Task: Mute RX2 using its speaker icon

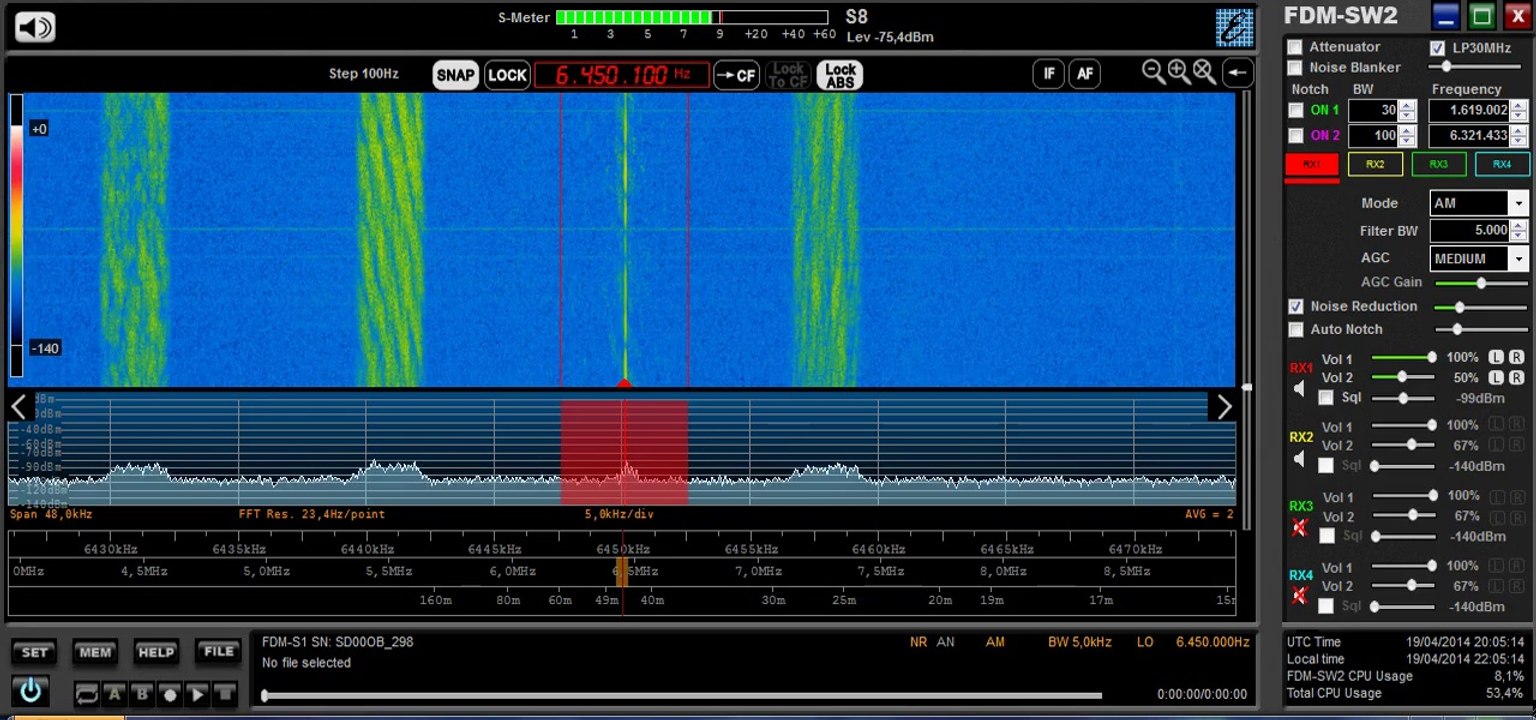Action: (x=1299, y=458)
